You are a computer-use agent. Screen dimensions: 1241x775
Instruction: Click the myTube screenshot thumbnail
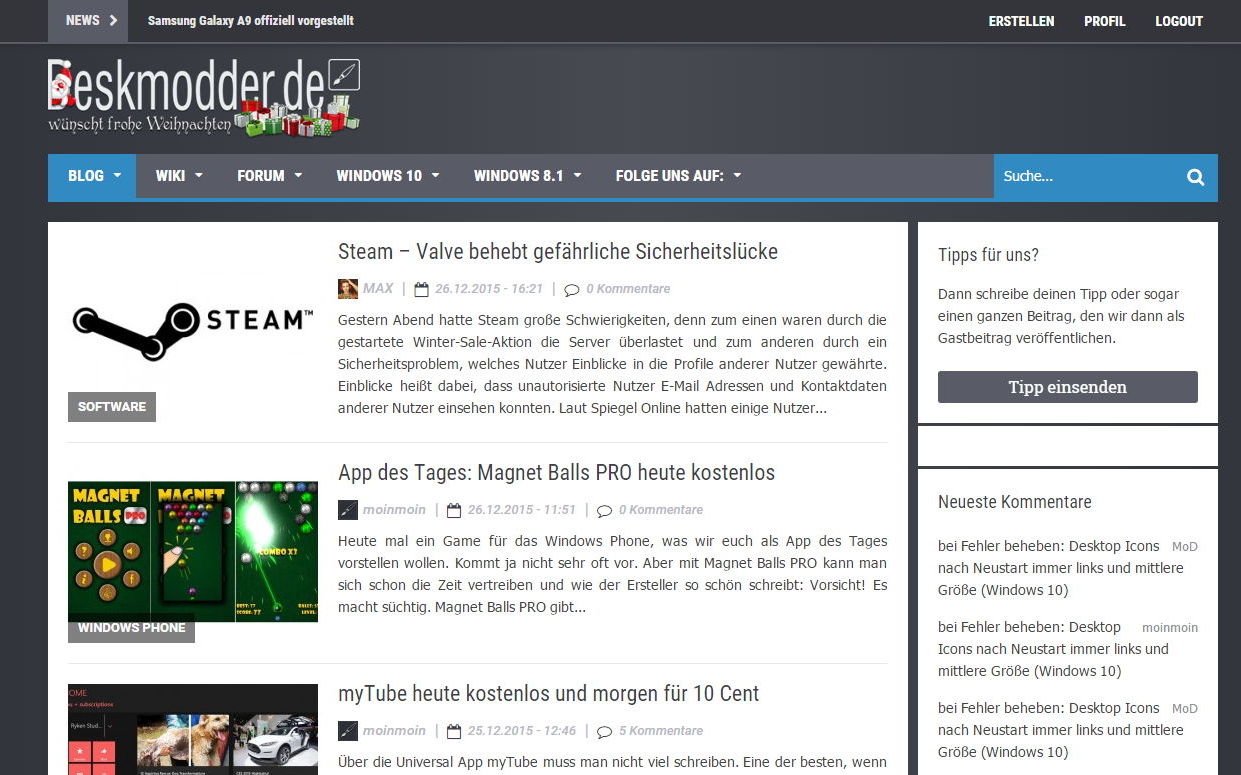[x=193, y=730]
